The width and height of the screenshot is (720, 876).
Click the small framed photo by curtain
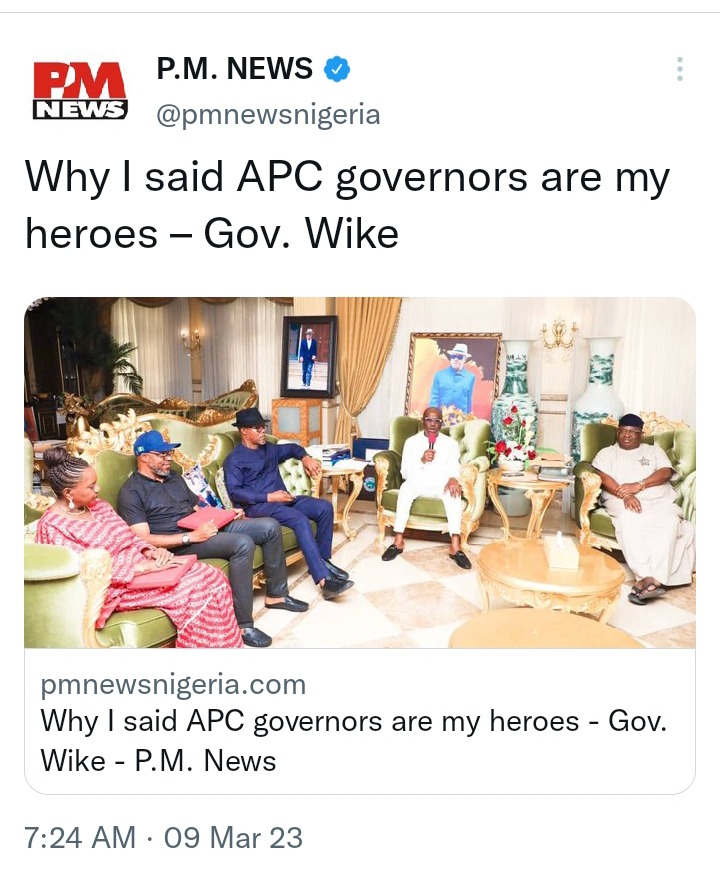click(x=309, y=356)
